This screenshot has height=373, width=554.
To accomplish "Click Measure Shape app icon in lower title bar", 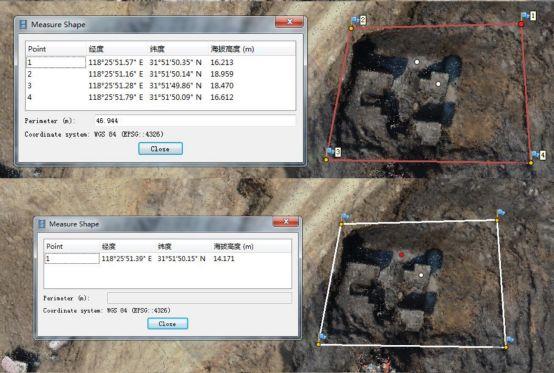I will pos(42,224).
